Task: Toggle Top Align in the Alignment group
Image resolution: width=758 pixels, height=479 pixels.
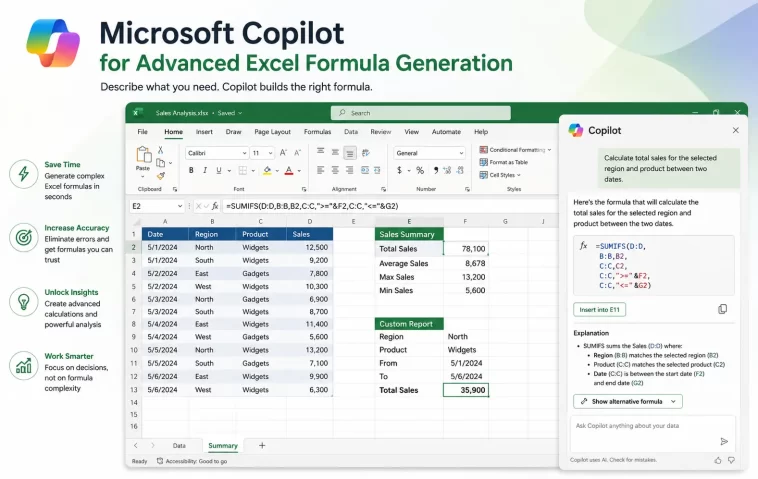Action: pos(321,151)
